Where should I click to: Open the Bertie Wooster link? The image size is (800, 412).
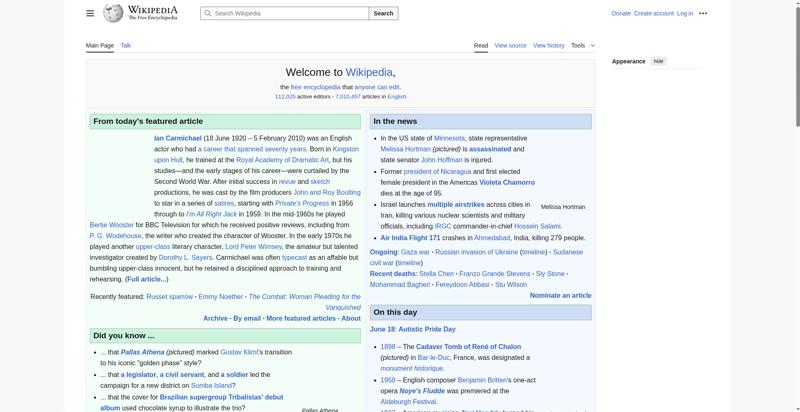(x=112, y=225)
